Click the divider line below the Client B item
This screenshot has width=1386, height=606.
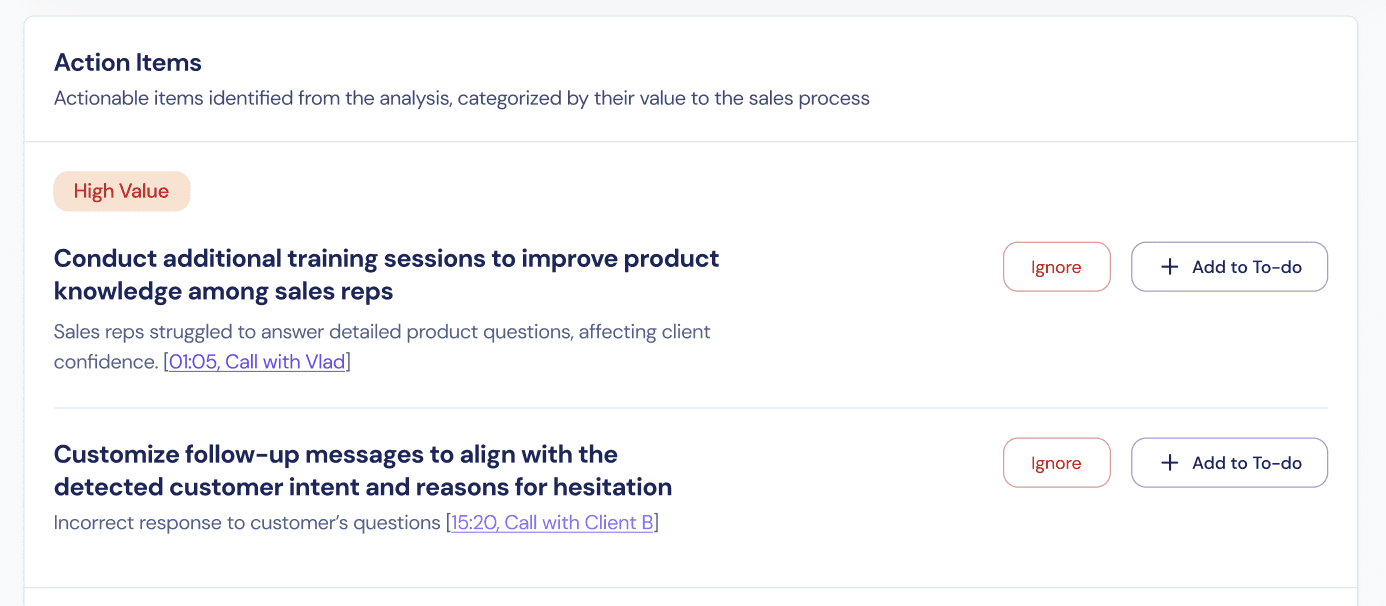[691, 588]
